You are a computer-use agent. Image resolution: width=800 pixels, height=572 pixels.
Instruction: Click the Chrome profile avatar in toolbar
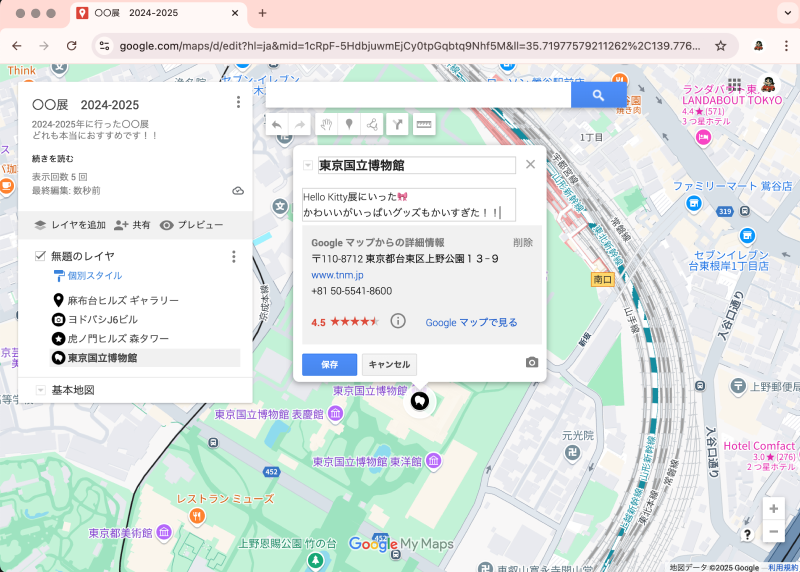[759, 46]
